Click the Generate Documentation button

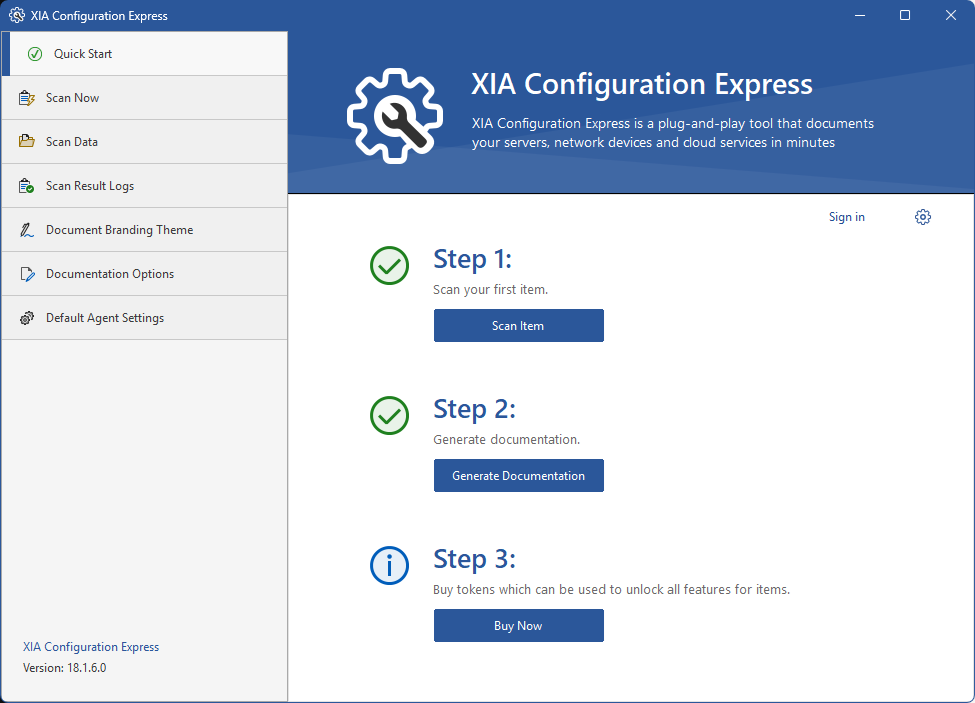tap(519, 476)
